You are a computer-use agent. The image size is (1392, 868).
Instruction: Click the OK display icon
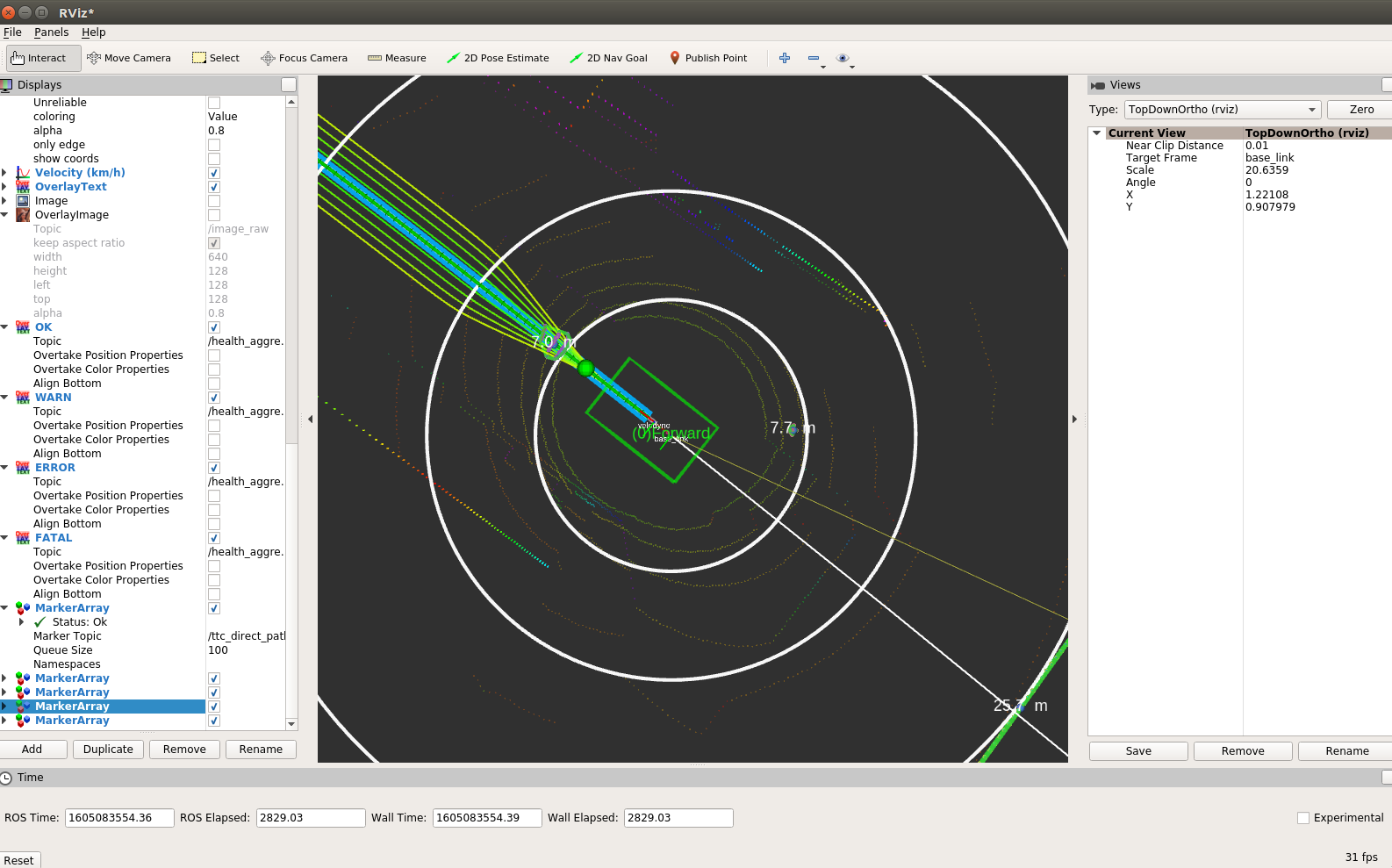pos(23,327)
